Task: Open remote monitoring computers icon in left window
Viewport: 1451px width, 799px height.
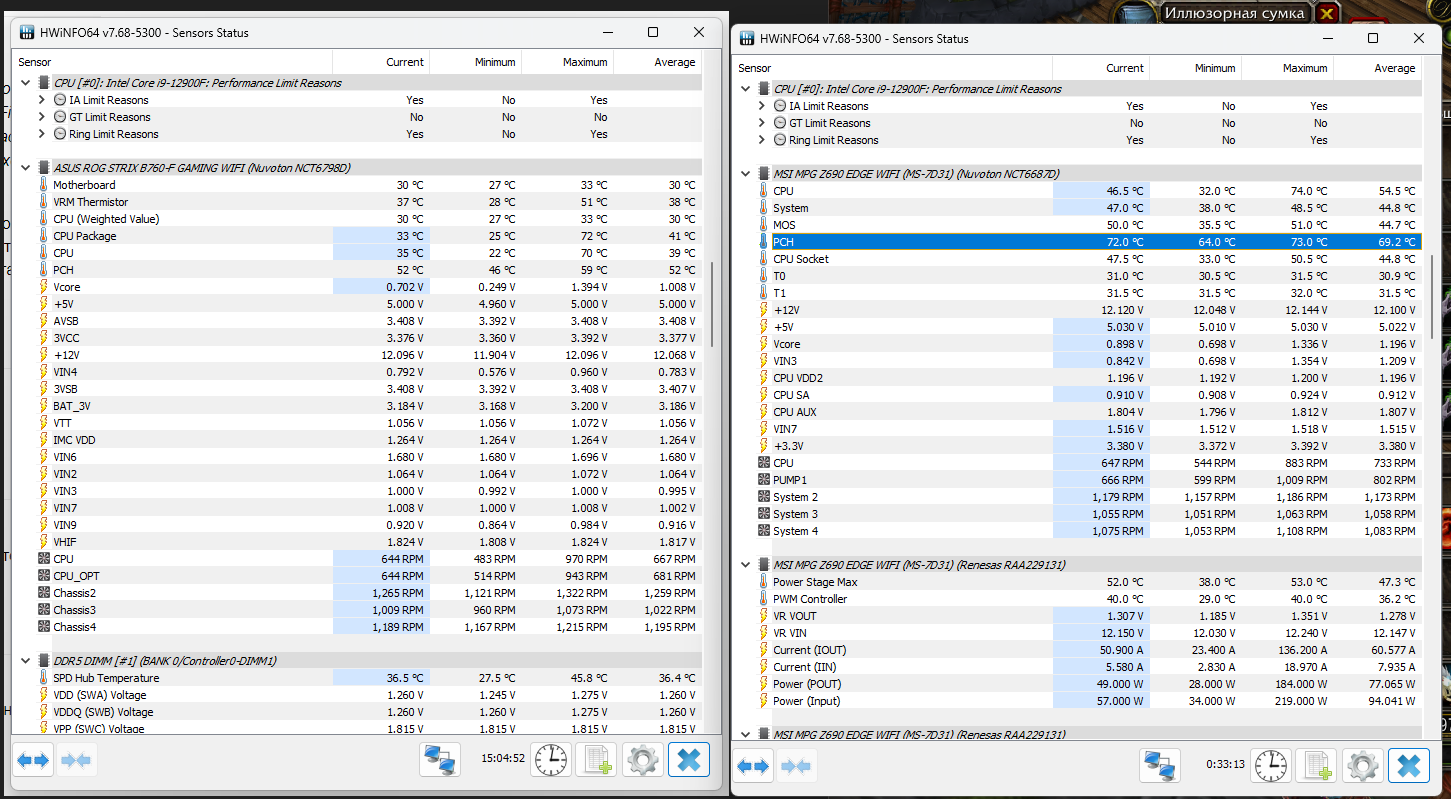Action: click(x=439, y=760)
